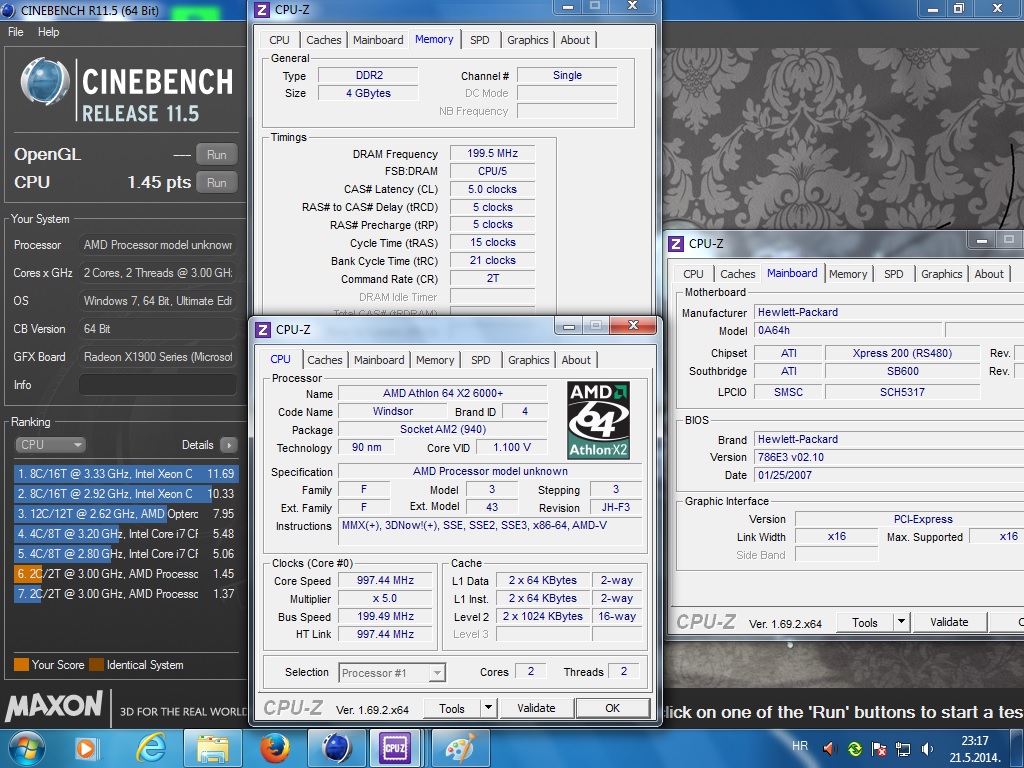1024x768 pixels.
Task: Click Z icon in CPU-Z Mainboard window title
Action: tap(675, 244)
